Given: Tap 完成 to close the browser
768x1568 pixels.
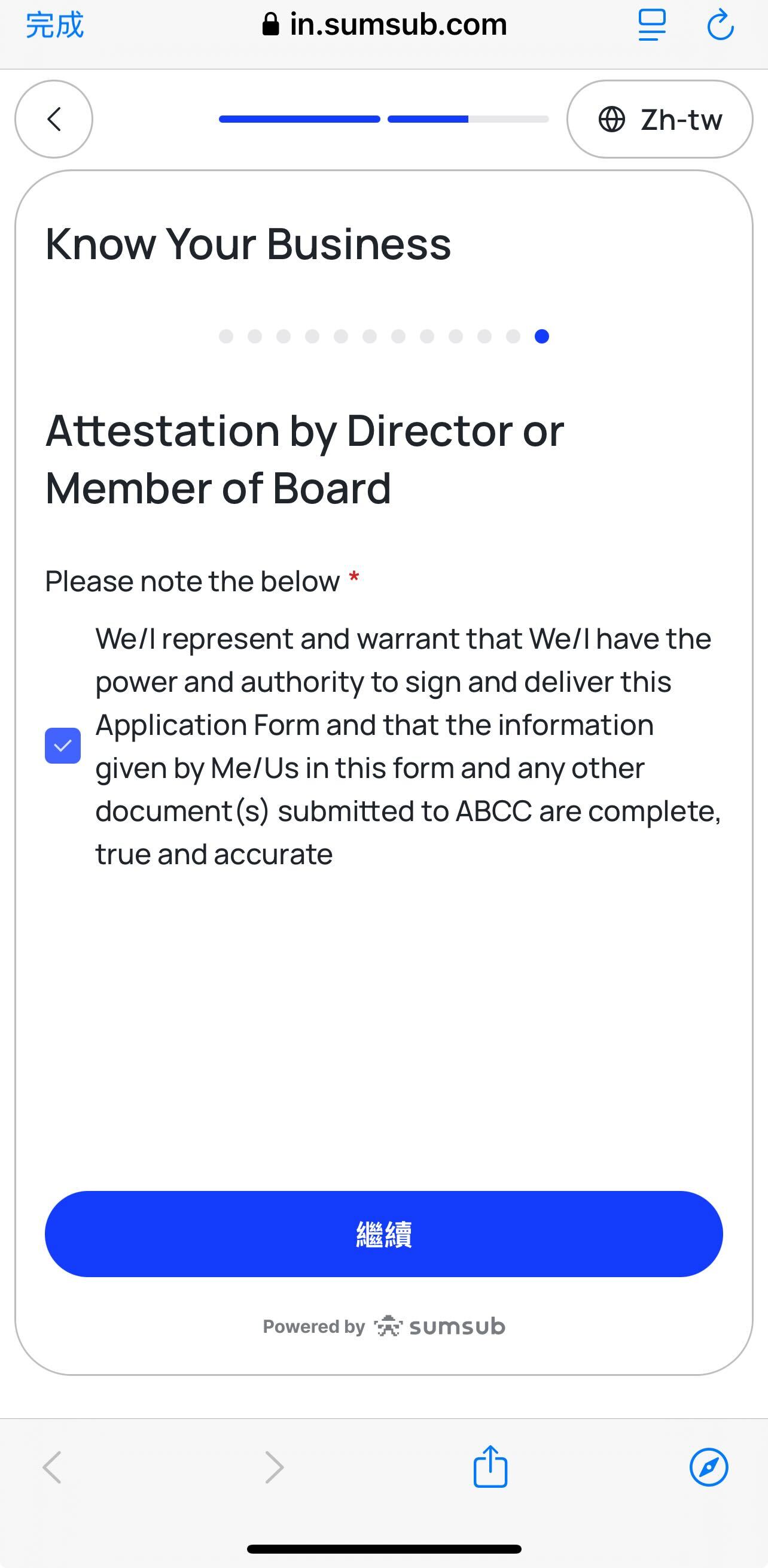Looking at the screenshot, I should pyautogui.click(x=55, y=26).
